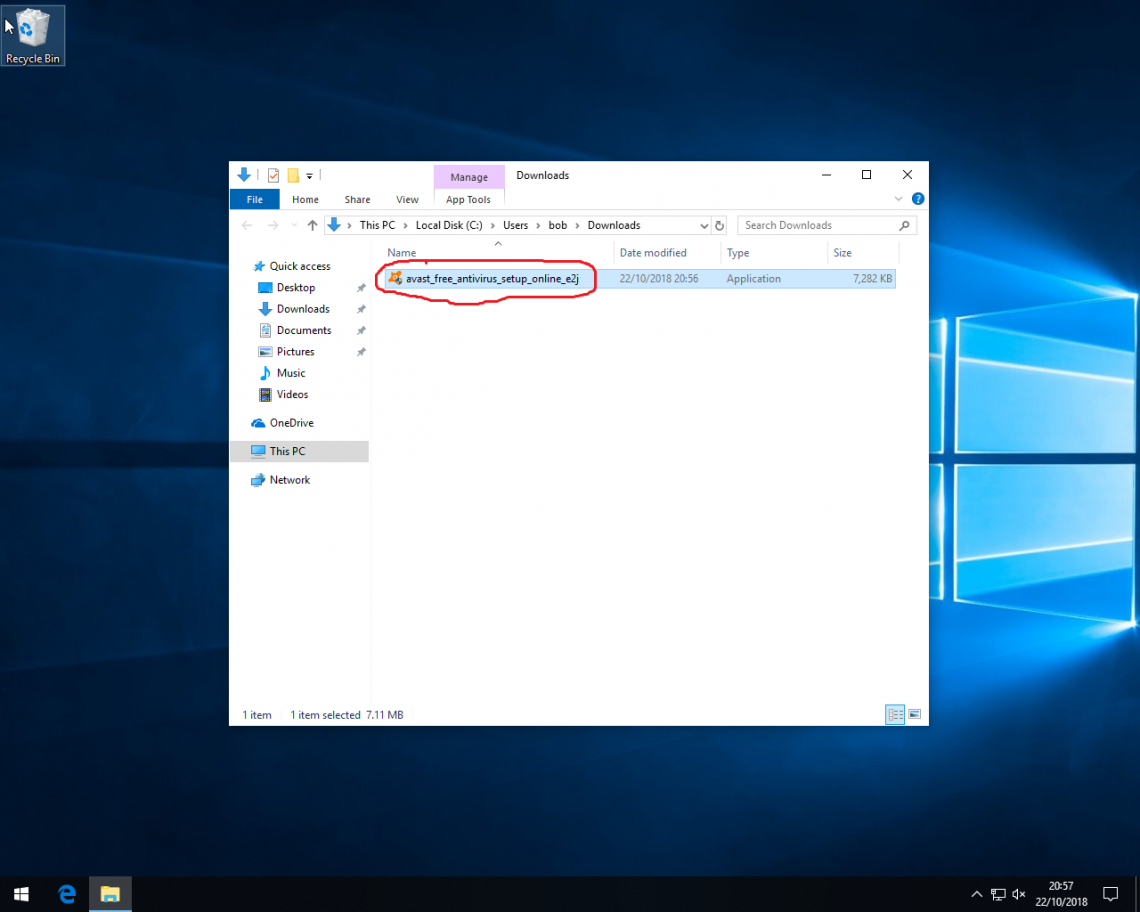Go forward with the right arrow button
1140x912 pixels.
tap(273, 225)
